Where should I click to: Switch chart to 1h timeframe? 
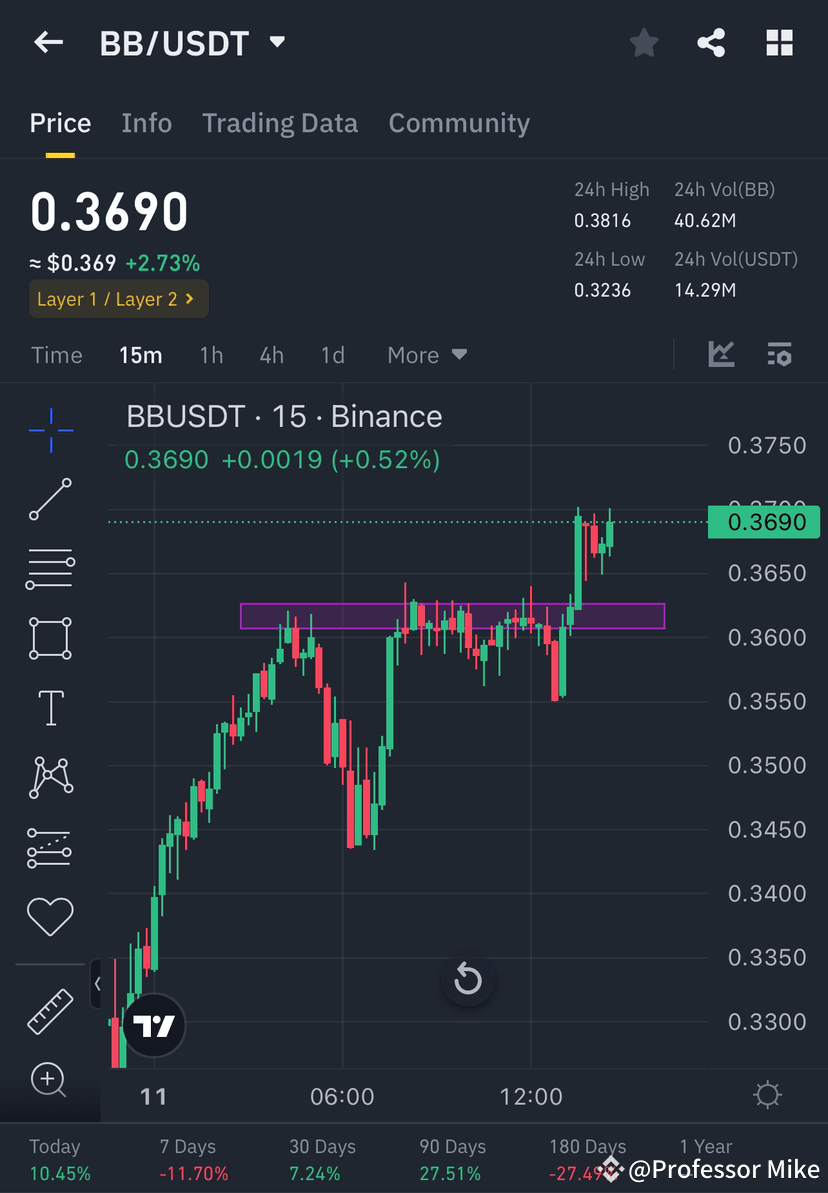click(x=211, y=355)
